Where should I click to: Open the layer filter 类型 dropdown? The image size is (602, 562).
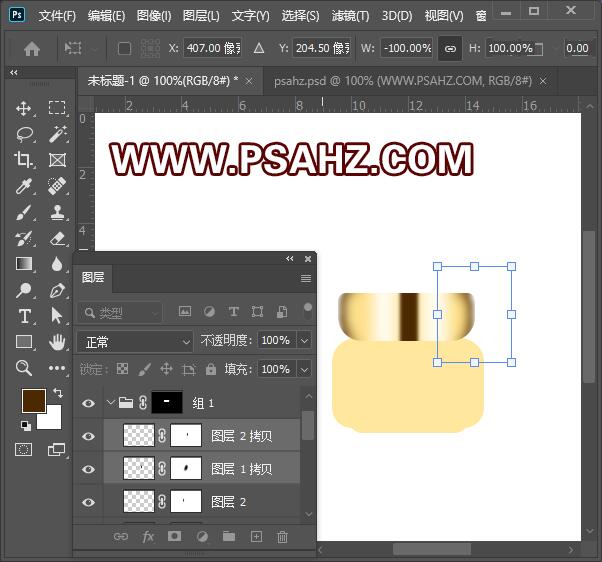[119, 313]
